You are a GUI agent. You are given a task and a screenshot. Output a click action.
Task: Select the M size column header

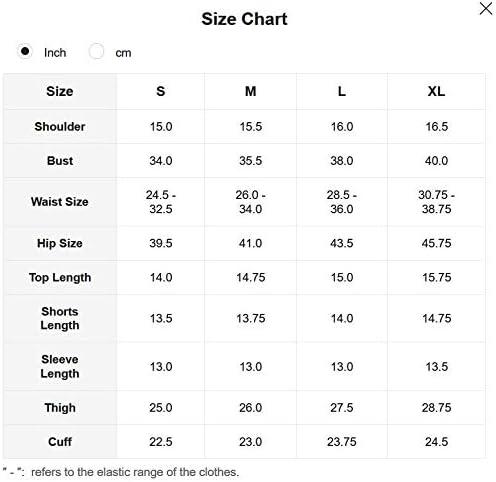(251, 91)
